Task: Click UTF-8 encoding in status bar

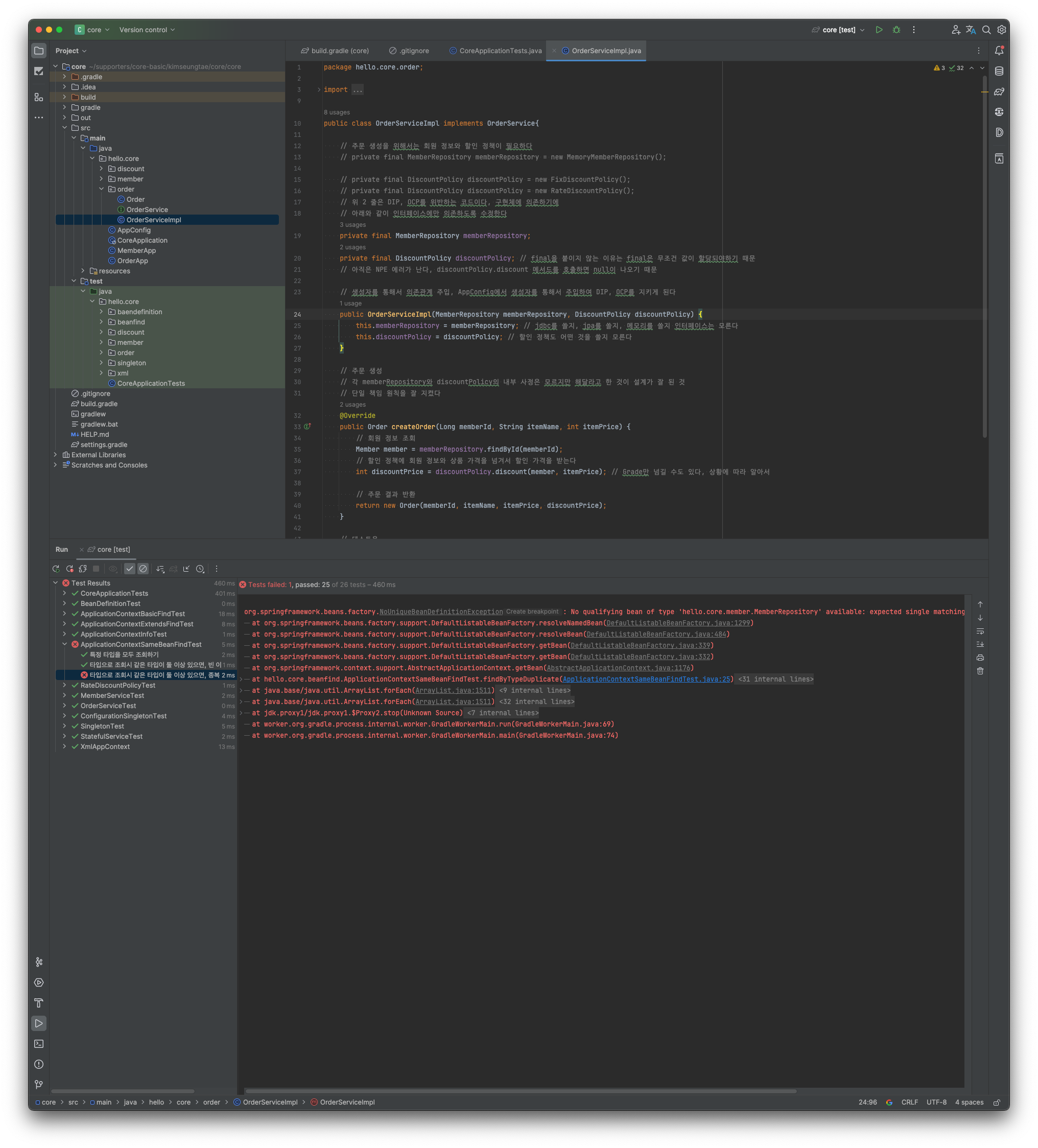Action: click(x=936, y=1103)
